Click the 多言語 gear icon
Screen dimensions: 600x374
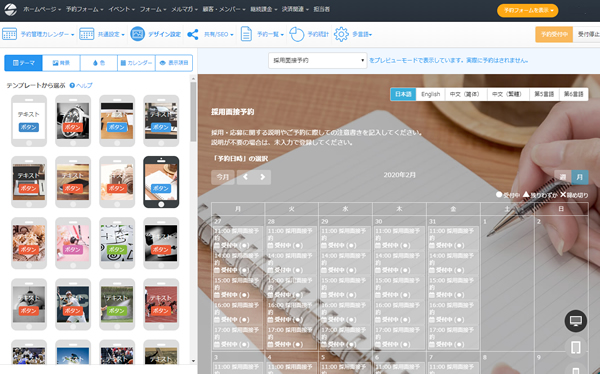[341, 34]
